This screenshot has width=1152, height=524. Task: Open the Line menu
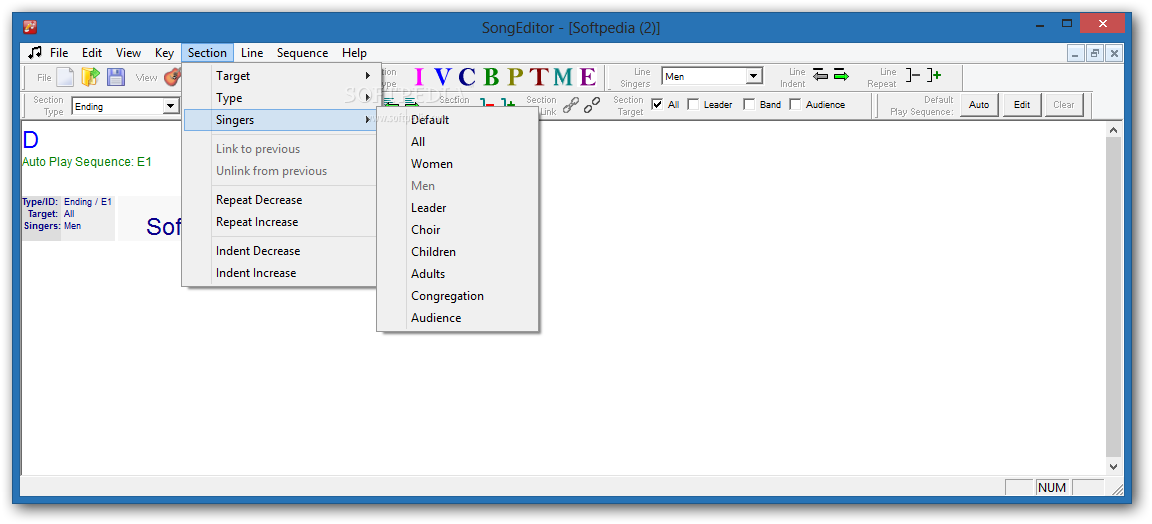tap(252, 53)
